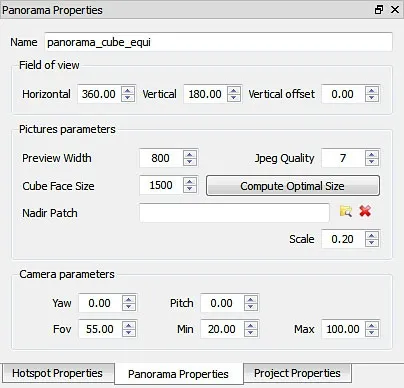Increase the camera Pitch value

[x=251, y=299]
